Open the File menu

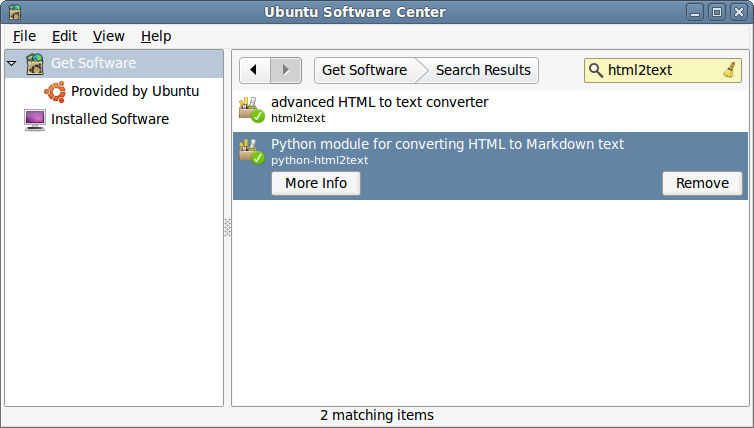pos(24,36)
